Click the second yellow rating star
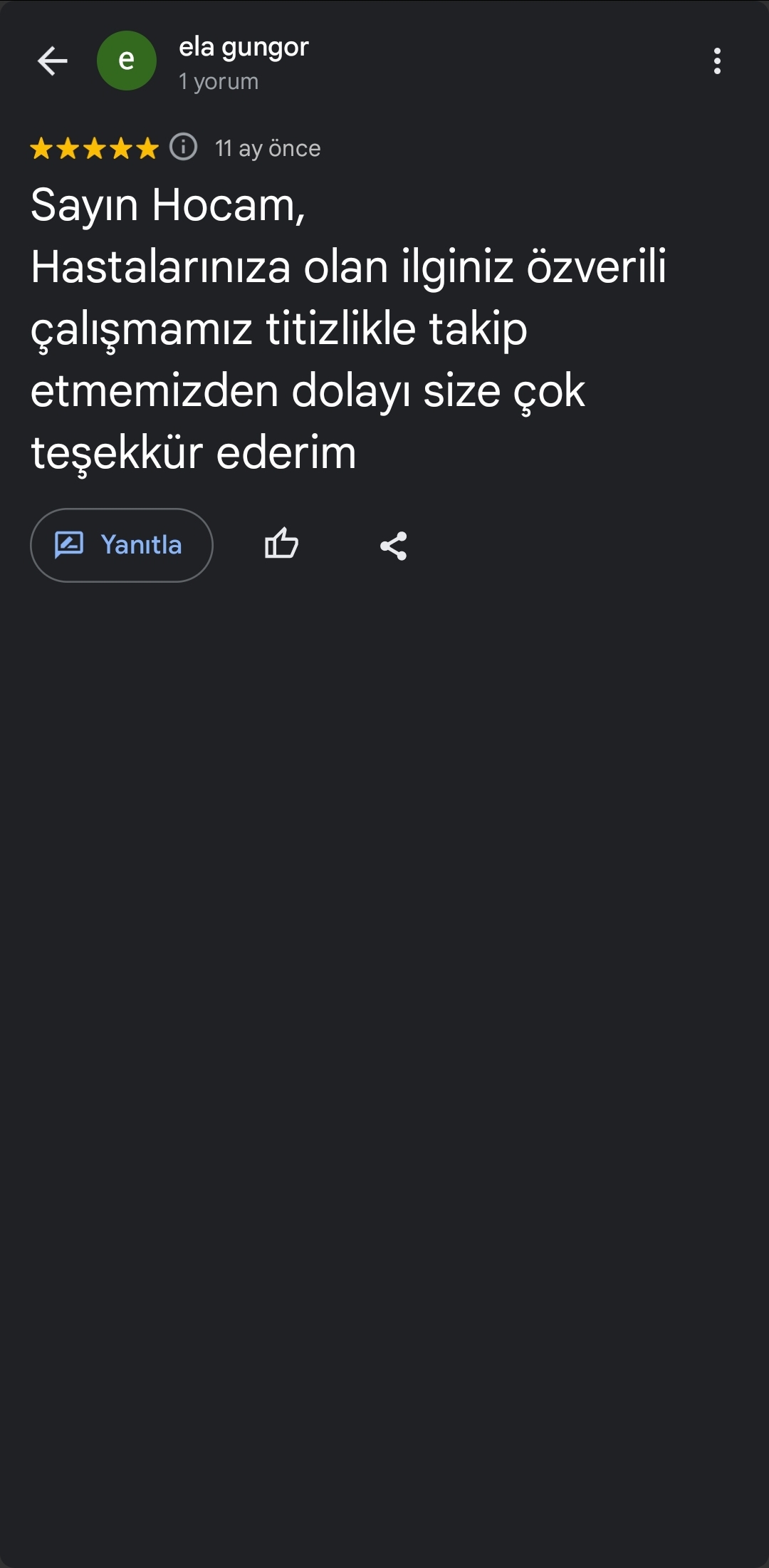 68,149
